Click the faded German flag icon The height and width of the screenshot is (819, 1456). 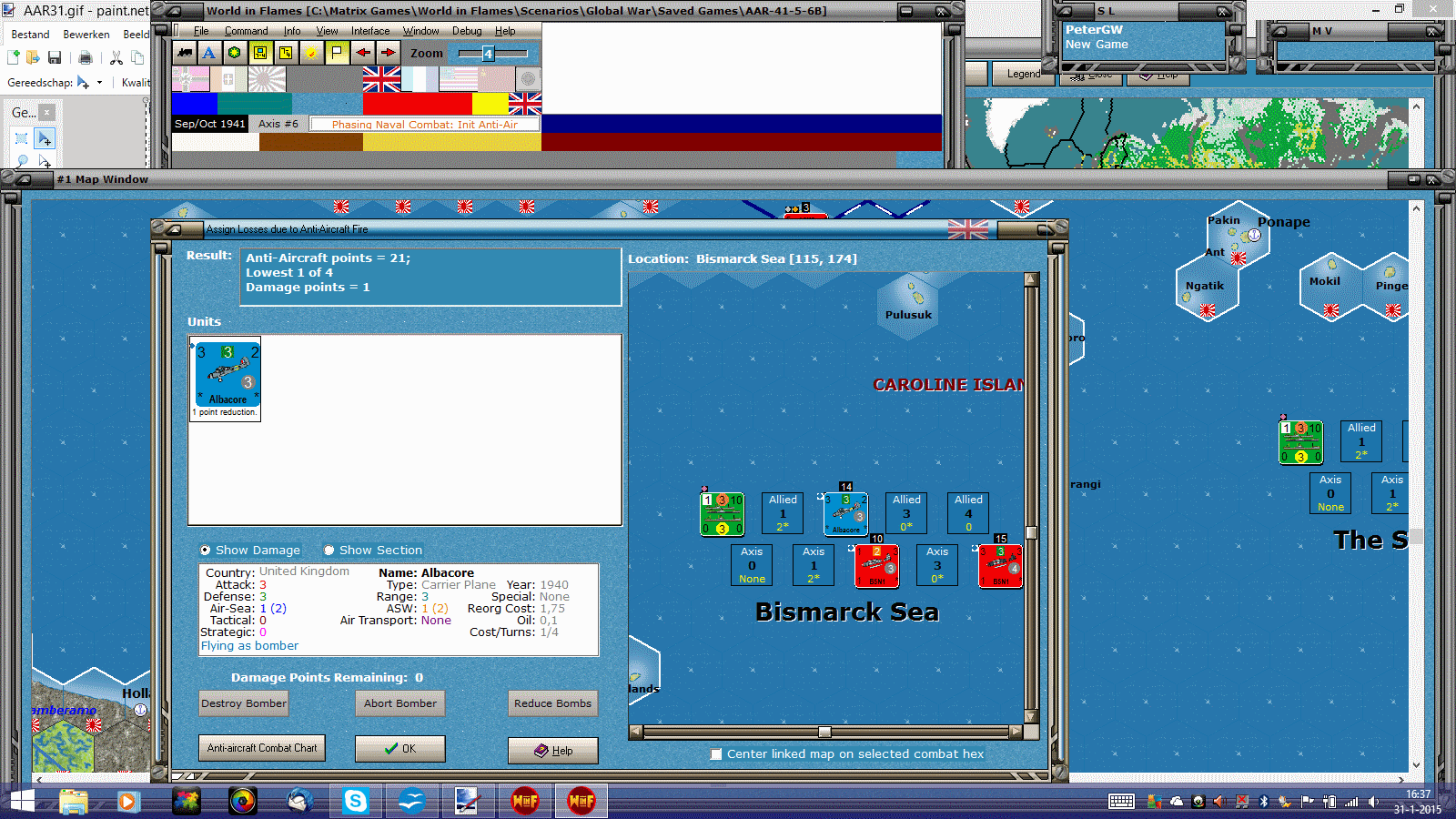pyautogui.click(x=191, y=79)
